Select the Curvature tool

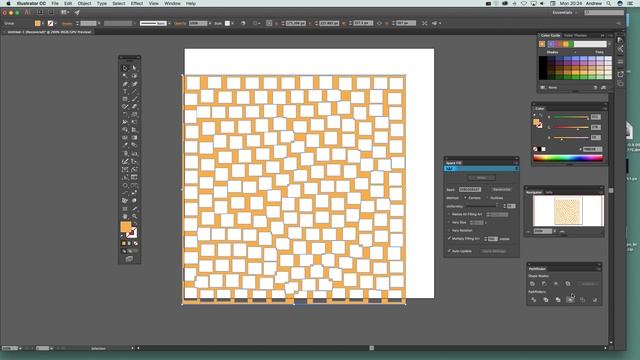(x=134, y=84)
